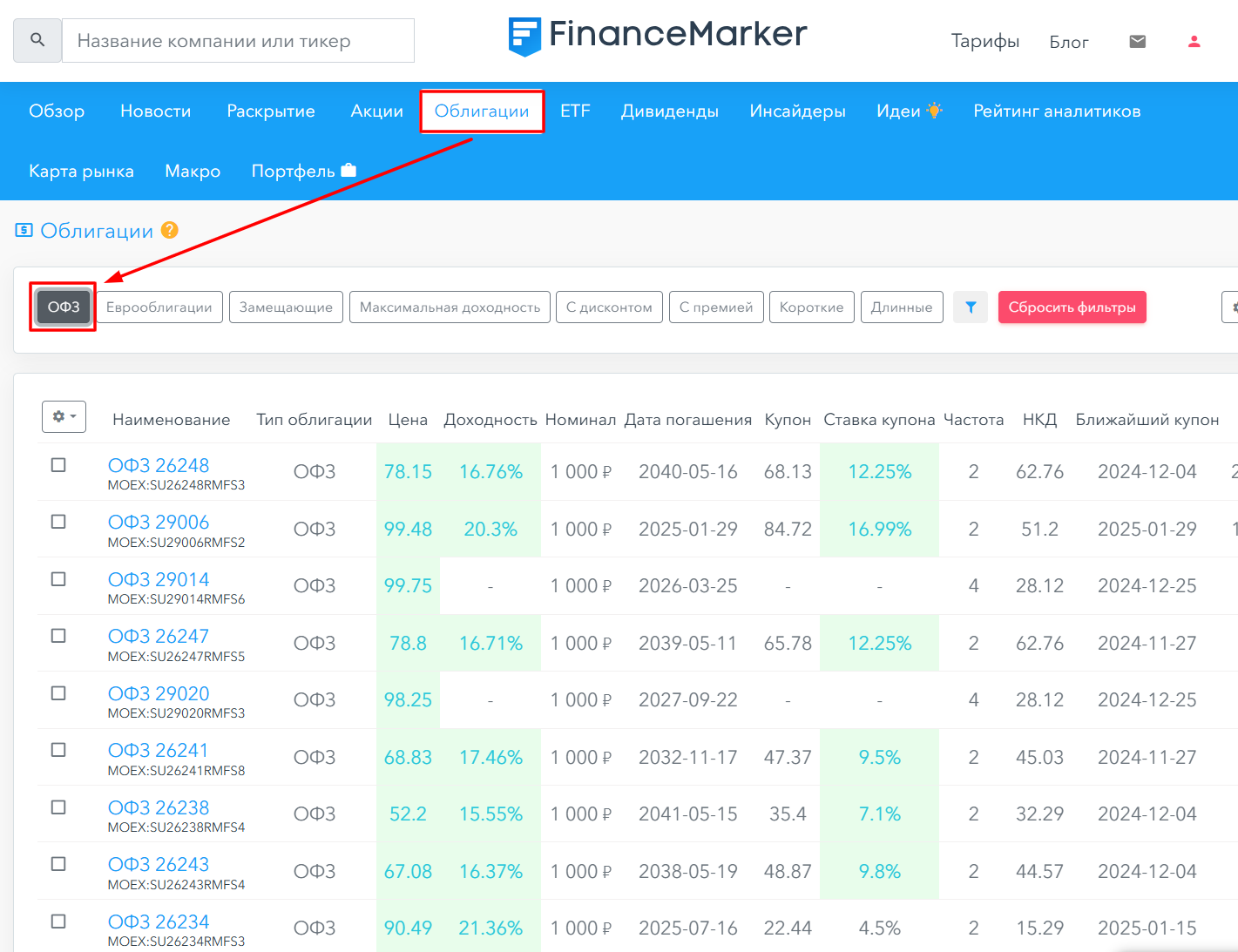The image size is (1238, 952).
Task: Apply the Еврооблигации filter
Action: point(159,307)
